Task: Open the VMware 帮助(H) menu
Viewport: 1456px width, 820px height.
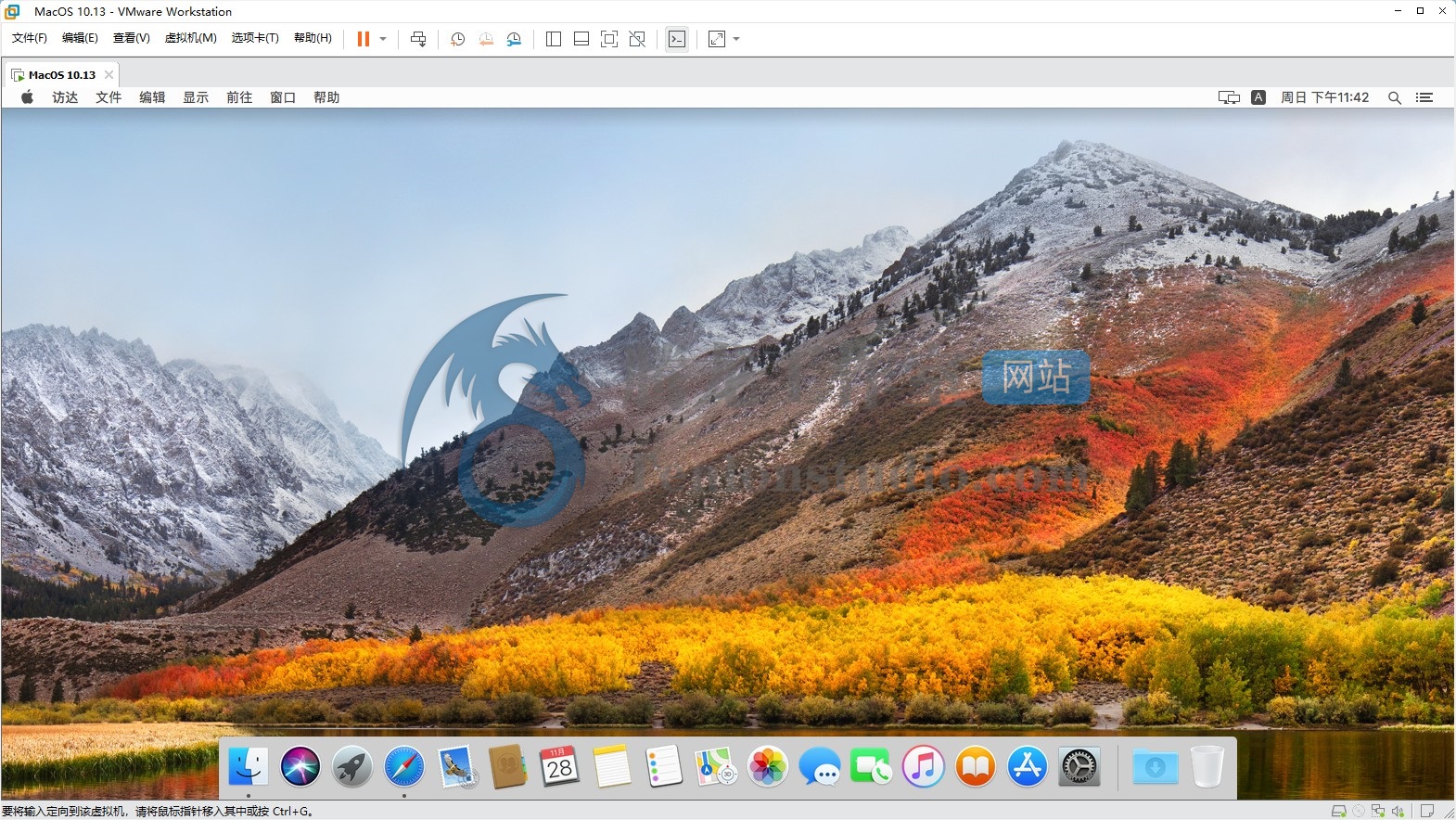Action: (x=313, y=38)
